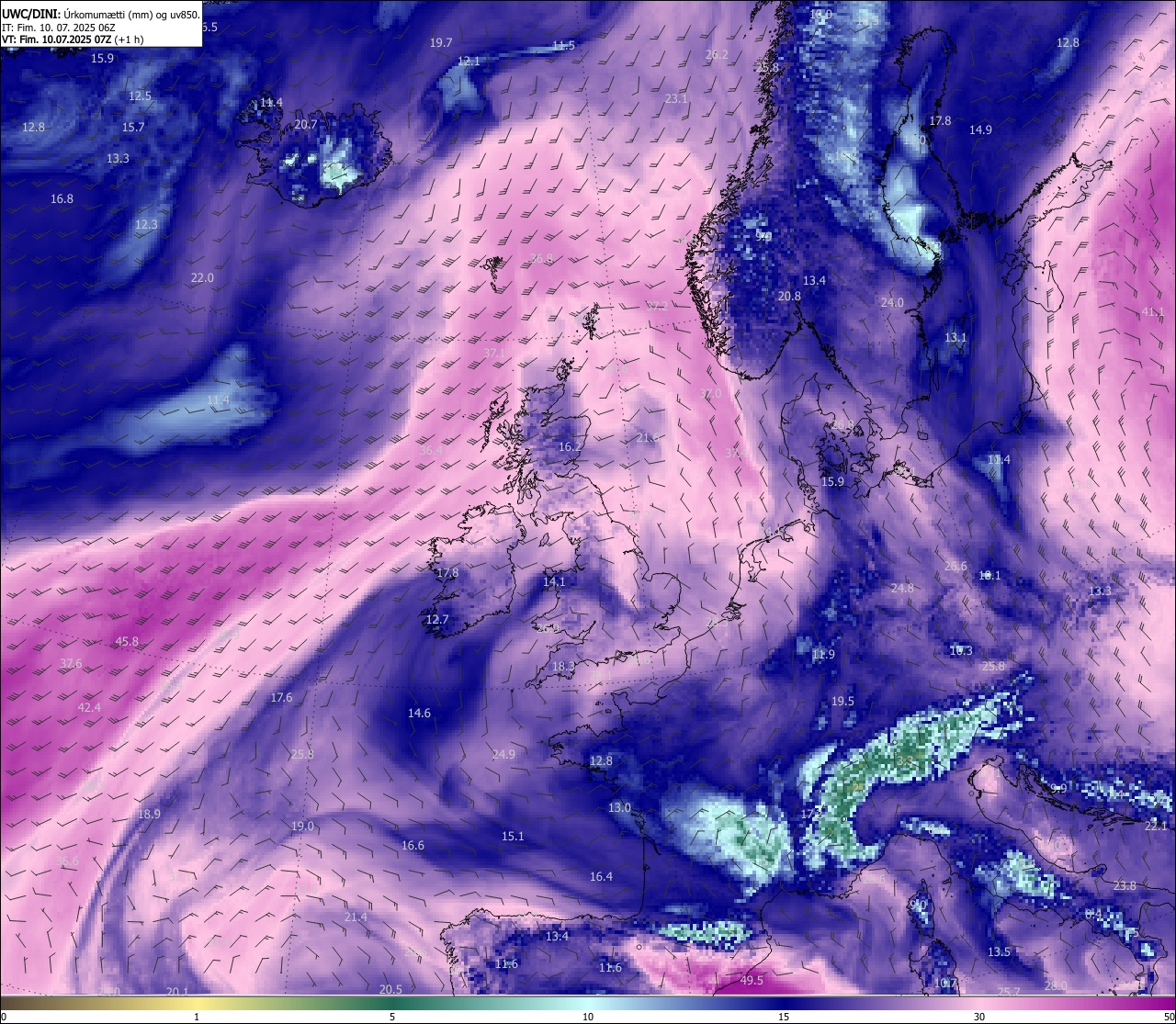
Task: Click the 37.6 value label
Action: coord(71,663)
